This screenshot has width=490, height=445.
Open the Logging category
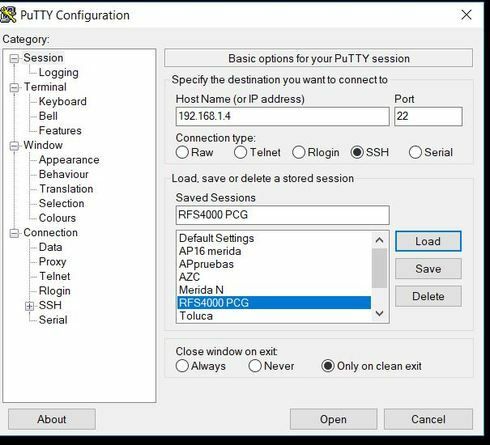tap(58, 72)
